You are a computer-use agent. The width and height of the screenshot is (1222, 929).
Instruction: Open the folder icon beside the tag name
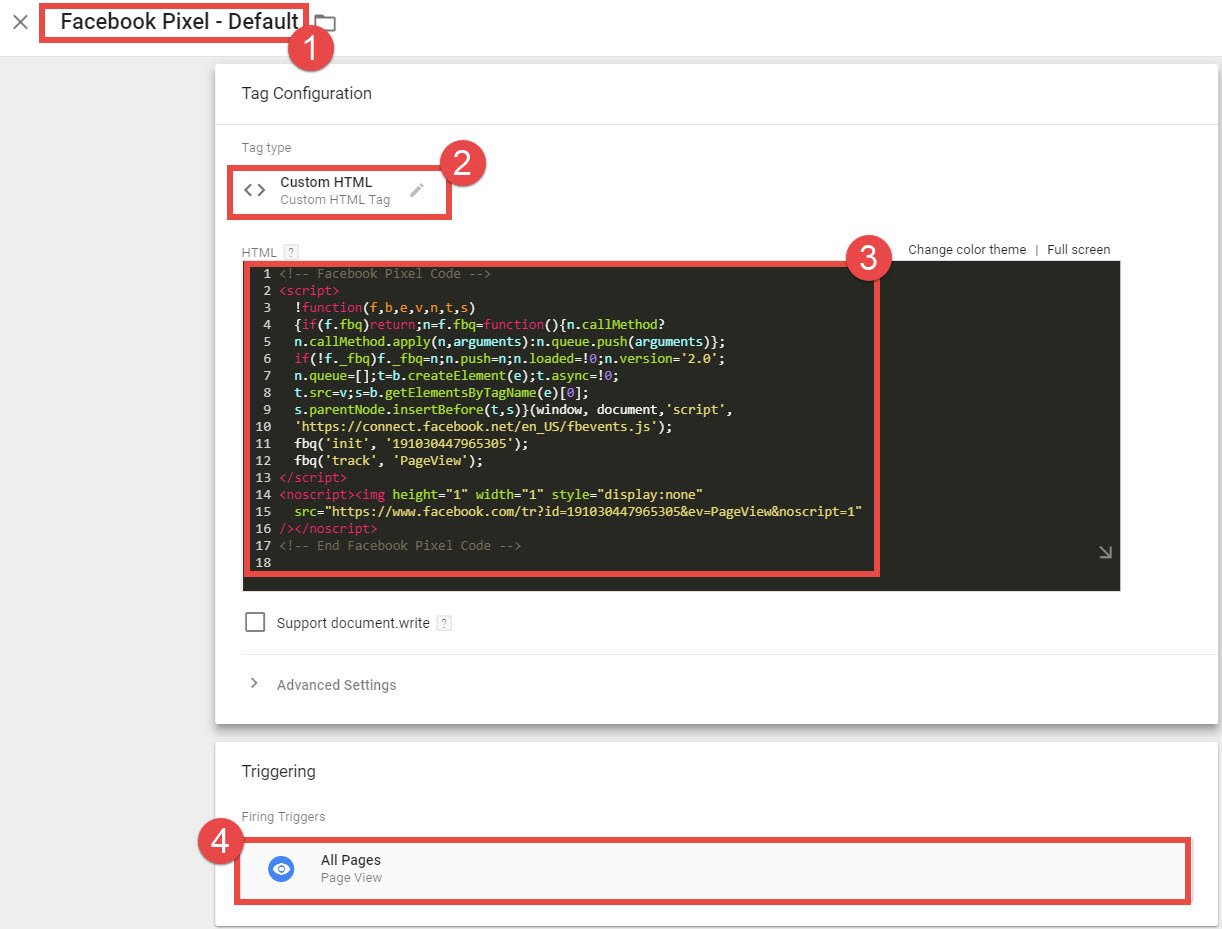(325, 23)
